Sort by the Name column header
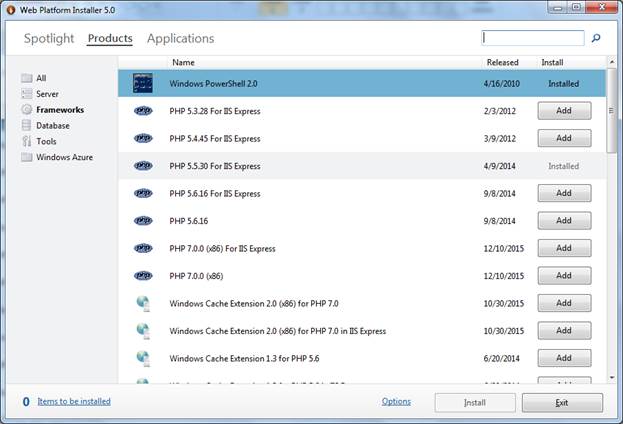Image resolution: width=623 pixels, height=424 pixels. click(x=183, y=62)
